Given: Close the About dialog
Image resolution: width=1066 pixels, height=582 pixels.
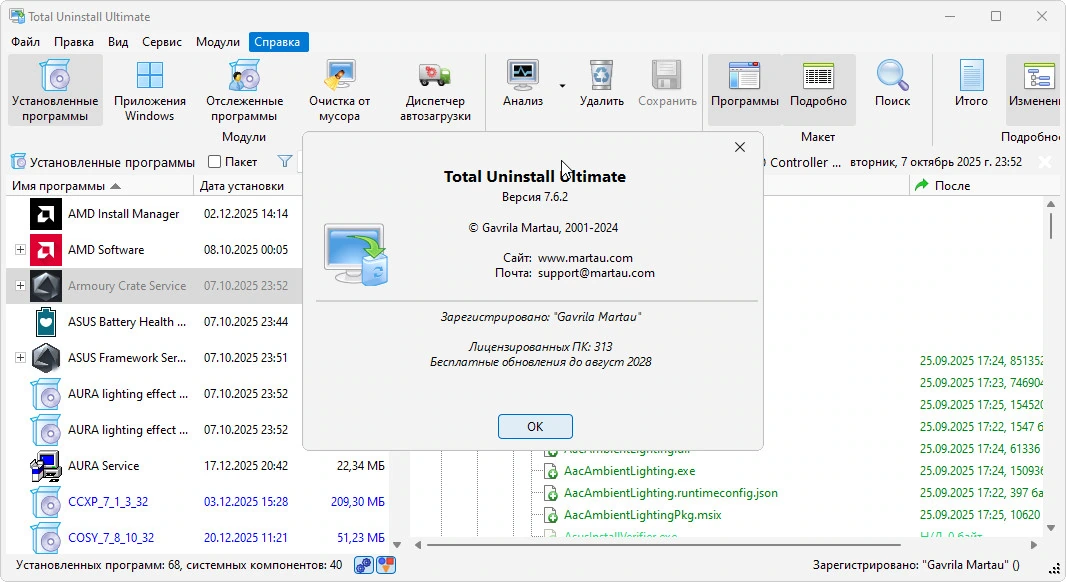Looking at the screenshot, I should [x=740, y=147].
